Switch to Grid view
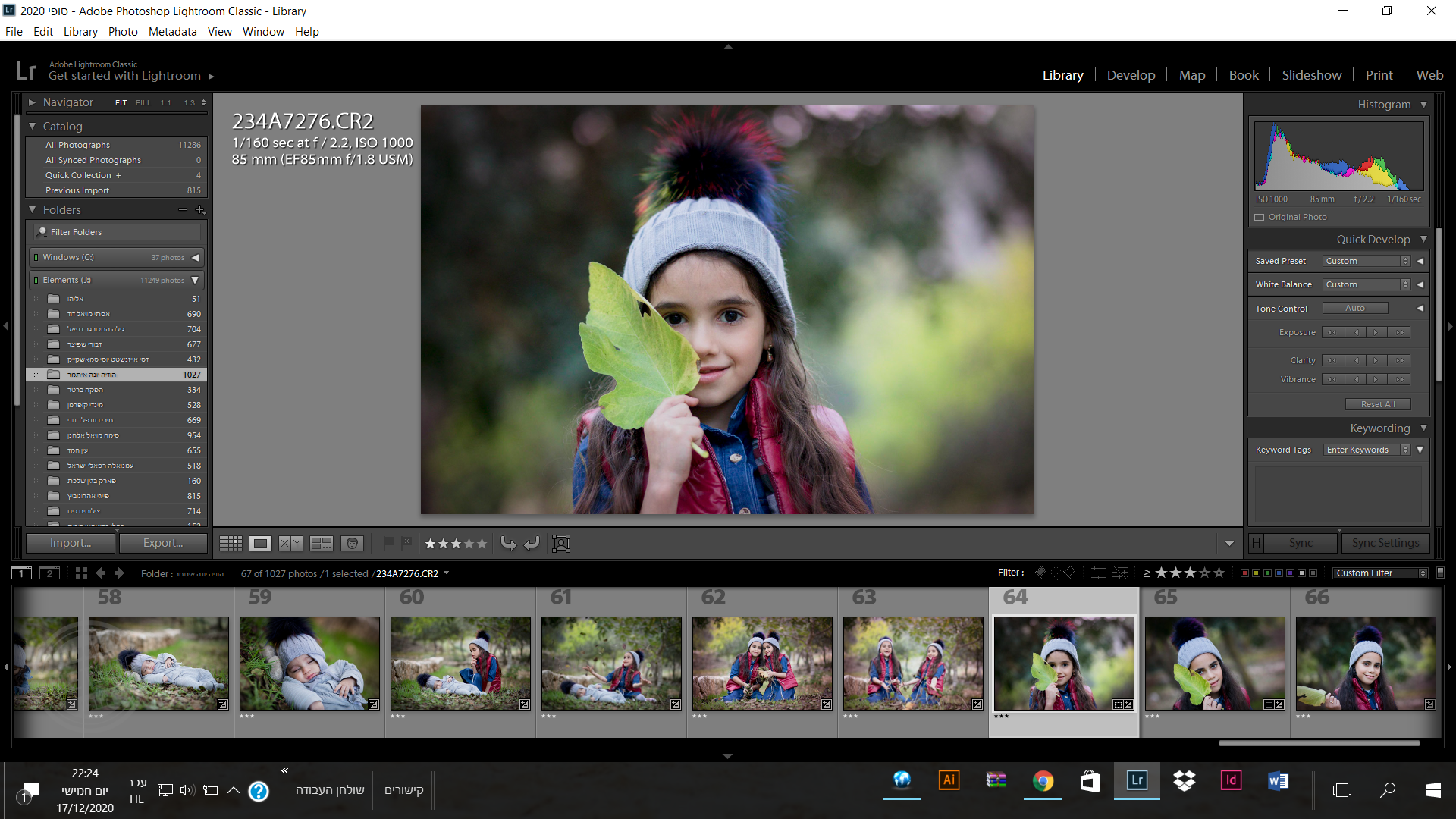 [231, 543]
